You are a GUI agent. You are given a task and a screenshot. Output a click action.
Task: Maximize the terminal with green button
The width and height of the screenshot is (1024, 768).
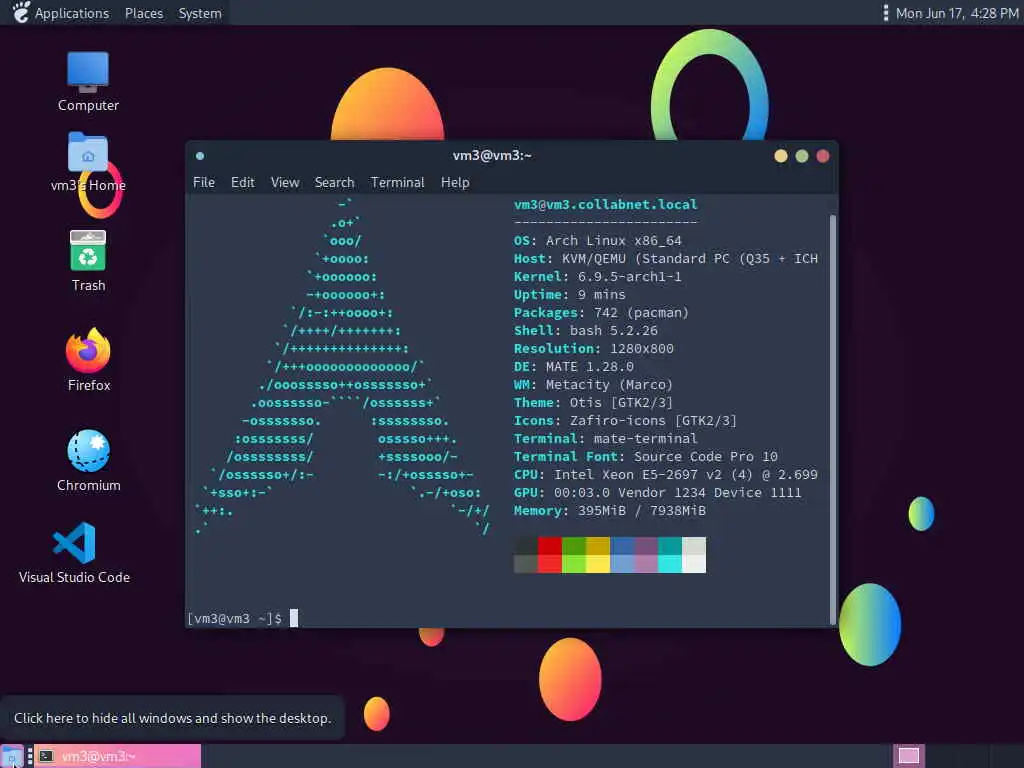tap(802, 156)
